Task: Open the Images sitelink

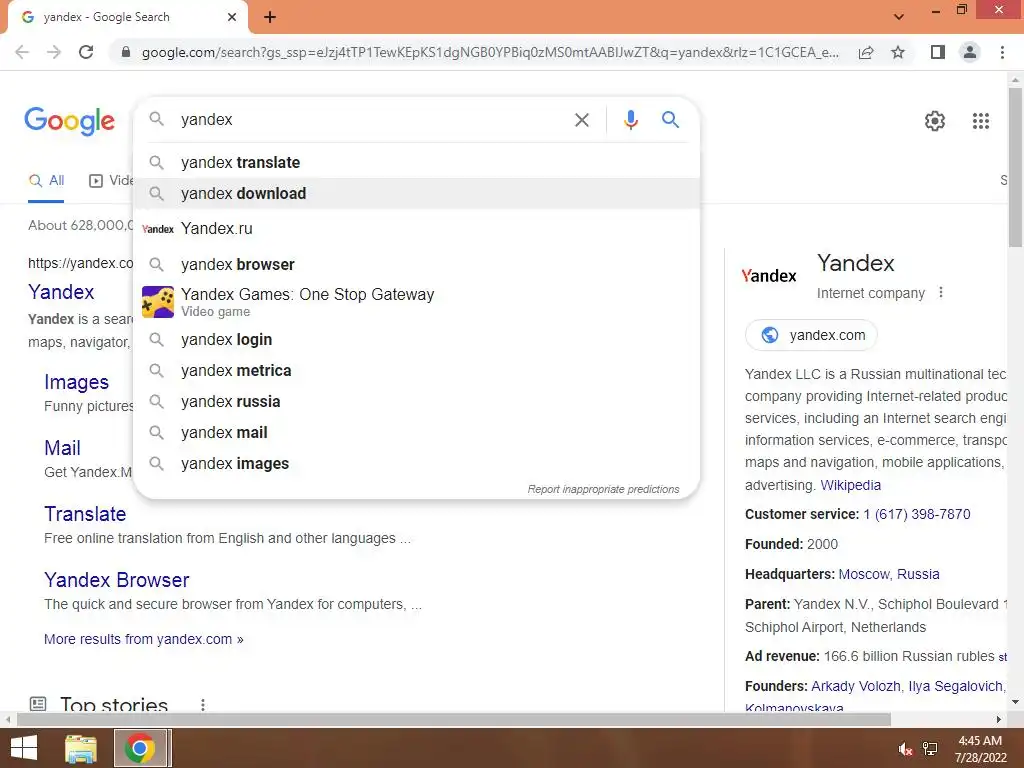Action: click(76, 382)
